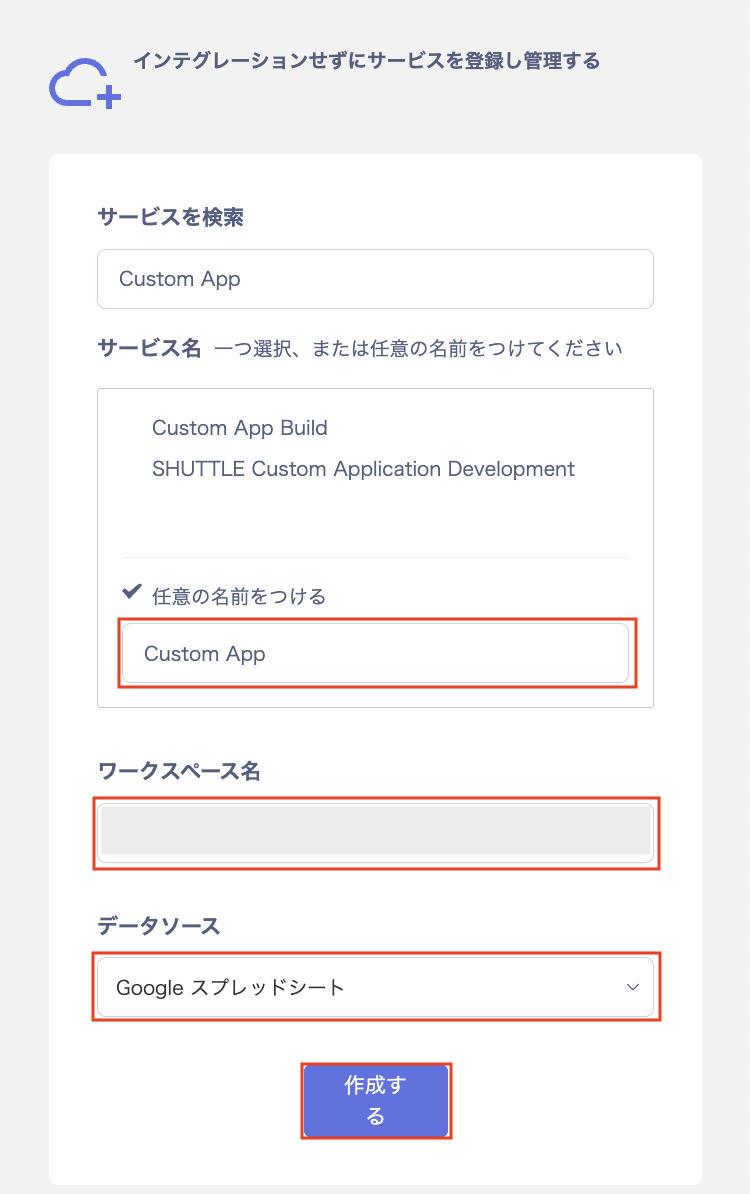Focus the サービスを検索 search field
750x1194 pixels.
point(375,279)
